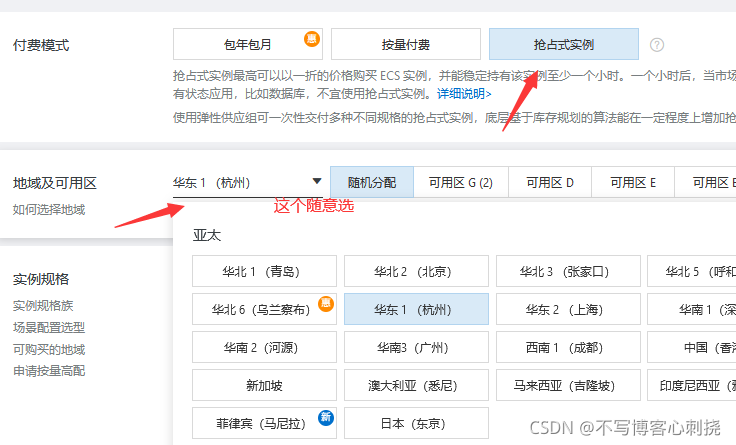736x445 pixels.
Task: Click the help question mark icon
Action: point(657,45)
